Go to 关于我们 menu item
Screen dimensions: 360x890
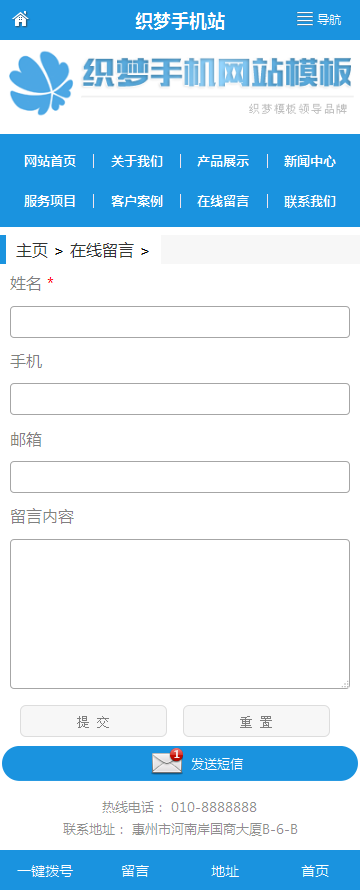pyautogui.click(x=137, y=161)
